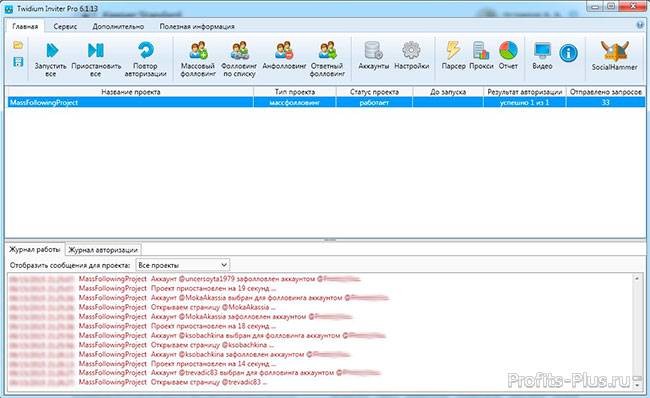
Task: Click the log scrollbar up arrow
Action: 637,279
